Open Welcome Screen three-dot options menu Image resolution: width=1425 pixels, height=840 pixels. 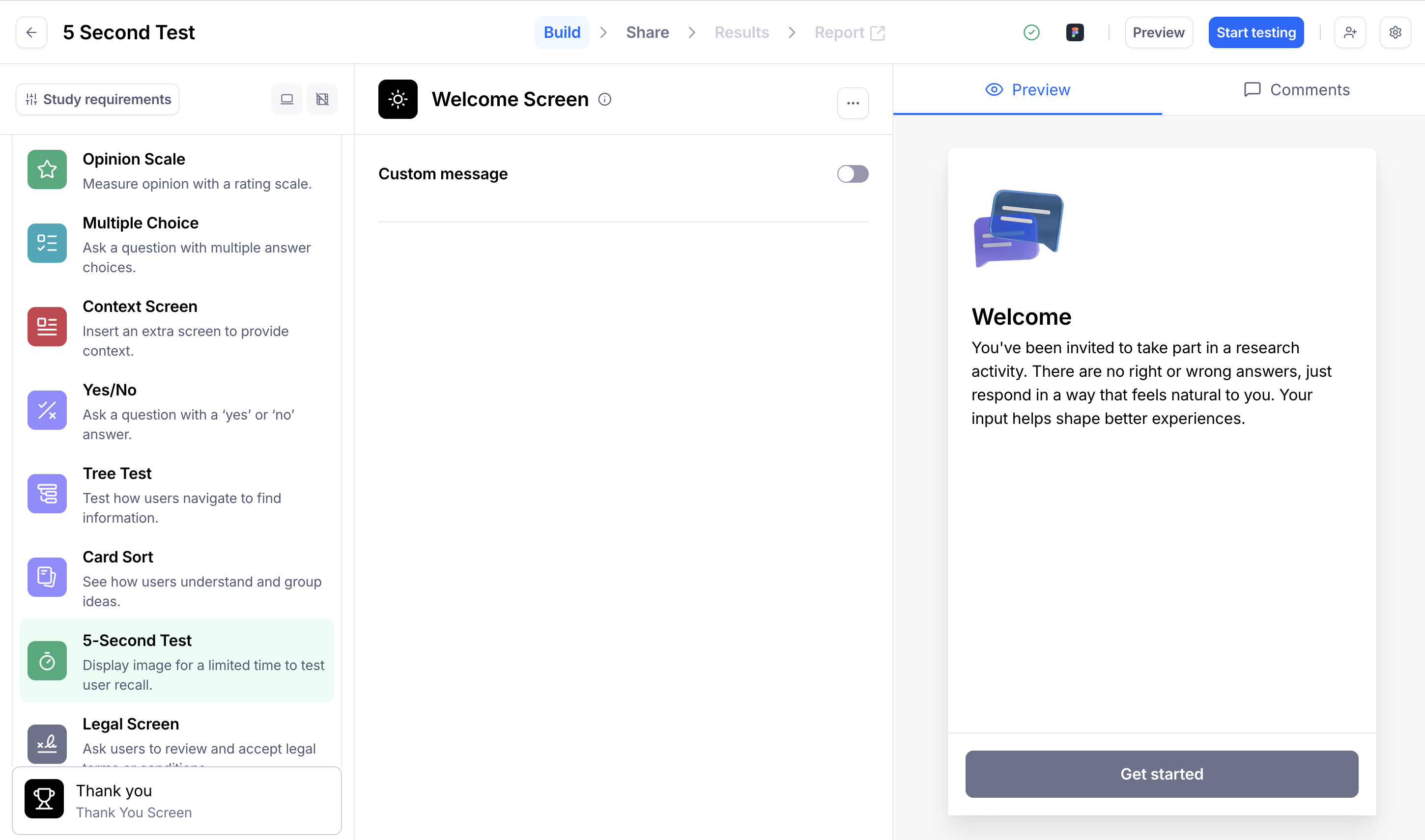pyautogui.click(x=852, y=103)
